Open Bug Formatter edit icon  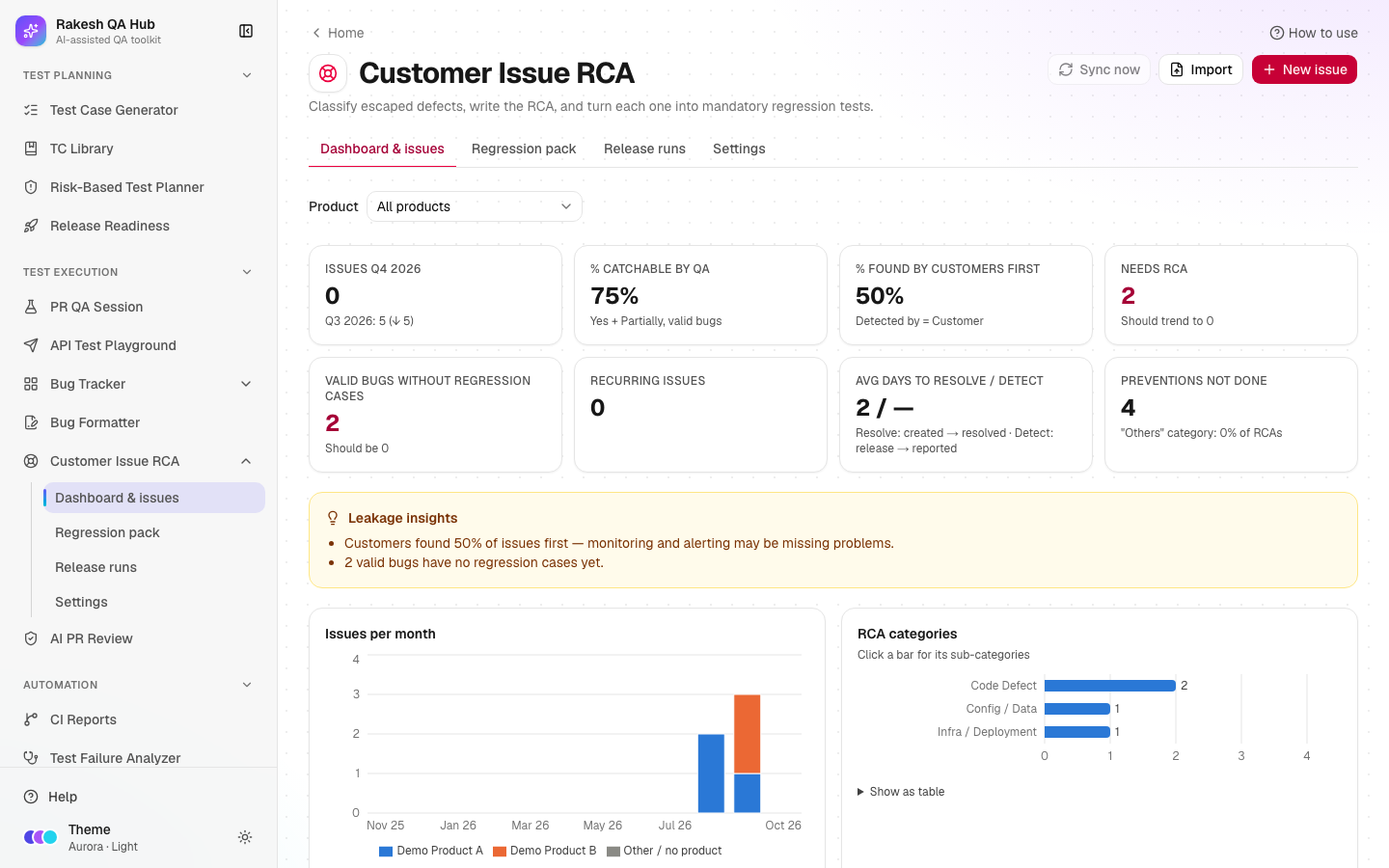point(31,422)
